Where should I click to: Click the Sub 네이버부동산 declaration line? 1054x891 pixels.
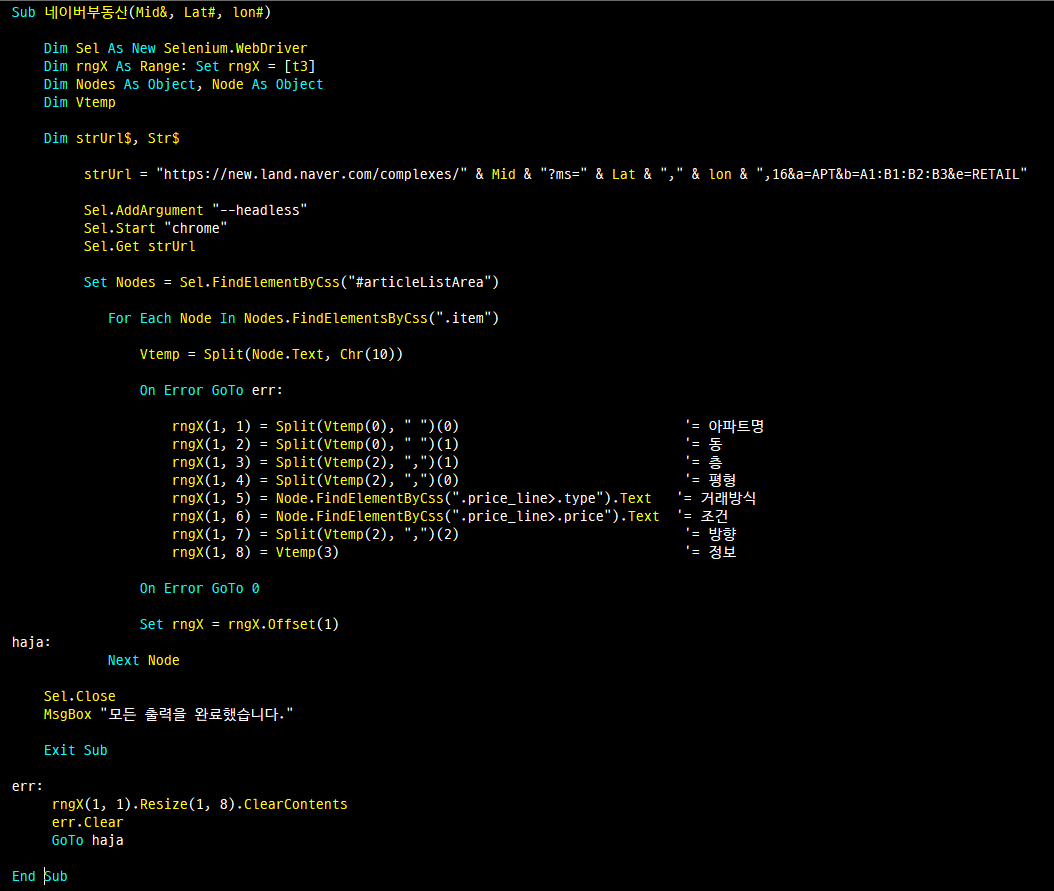tap(141, 12)
